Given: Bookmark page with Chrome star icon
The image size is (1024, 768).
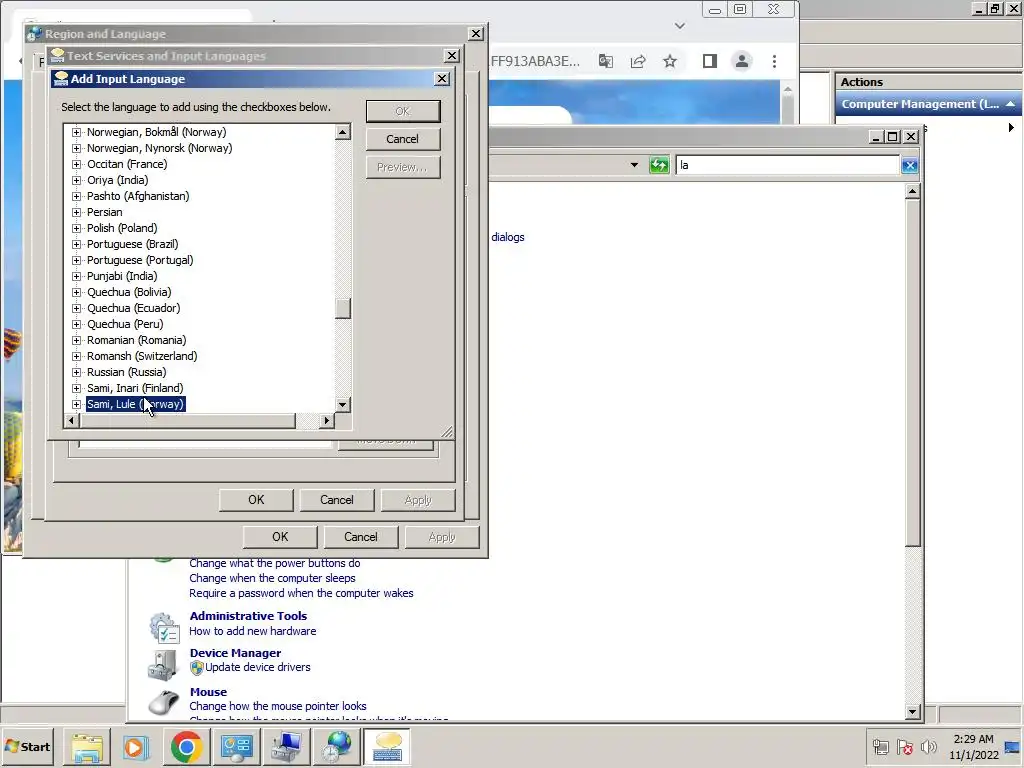Looking at the screenshot, I should click(x=670, y=61).
